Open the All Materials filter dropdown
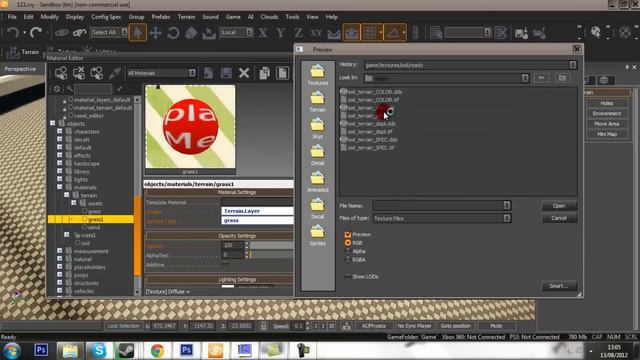 (x=192, y=73)
